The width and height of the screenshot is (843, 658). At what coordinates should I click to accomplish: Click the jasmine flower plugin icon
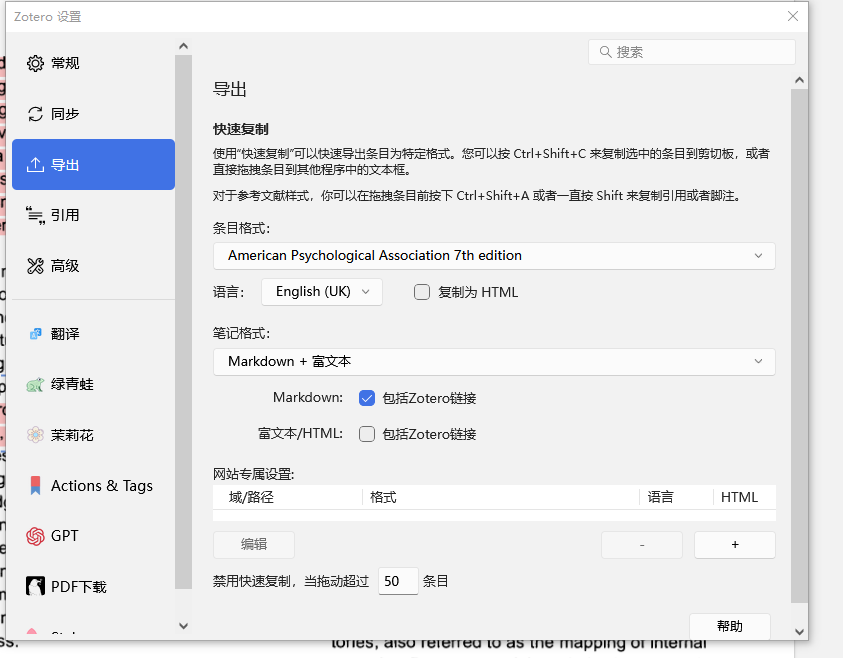(x=35, y=434)
